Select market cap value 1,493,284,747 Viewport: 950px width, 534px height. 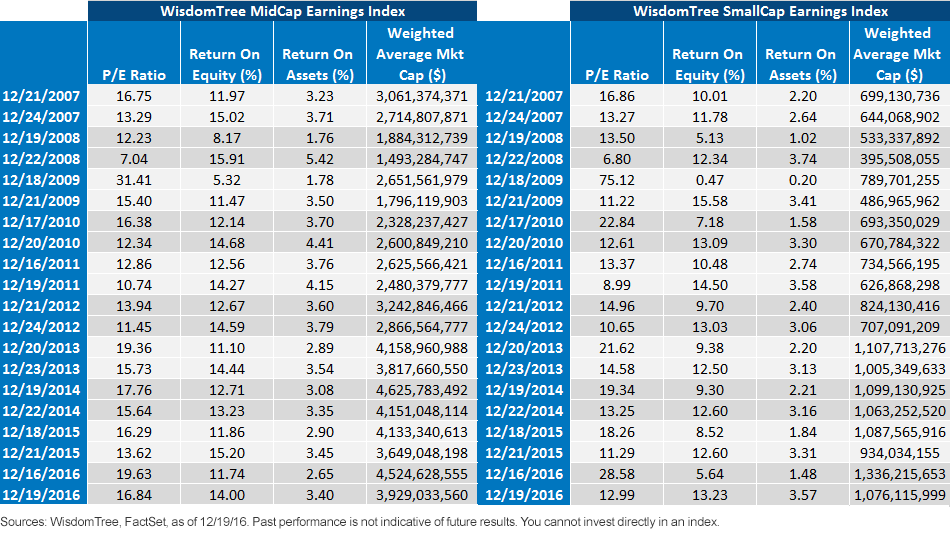pyautogui.click(x=422, y=159)
